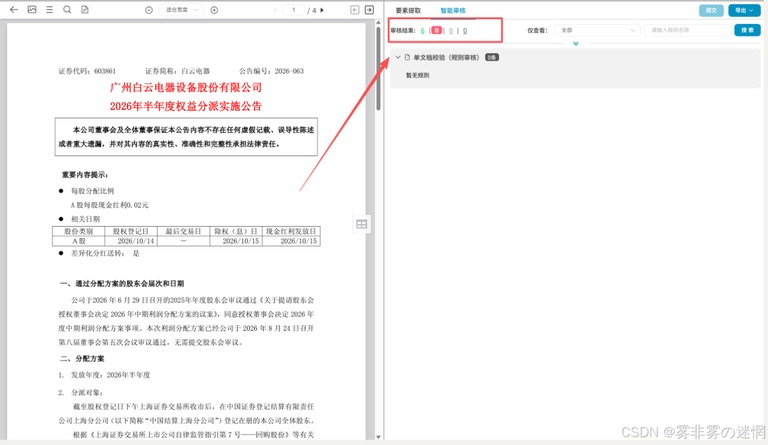
Task: Collapse the 单文档校验 (规则审核) section chevron
Action: [398, 57]
